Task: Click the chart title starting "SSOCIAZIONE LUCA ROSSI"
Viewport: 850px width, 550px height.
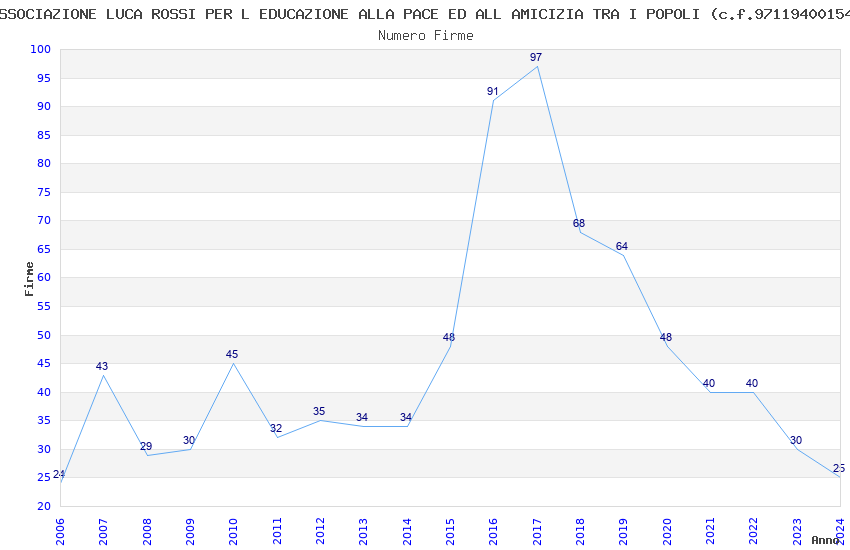Action: tap(425, 14)
